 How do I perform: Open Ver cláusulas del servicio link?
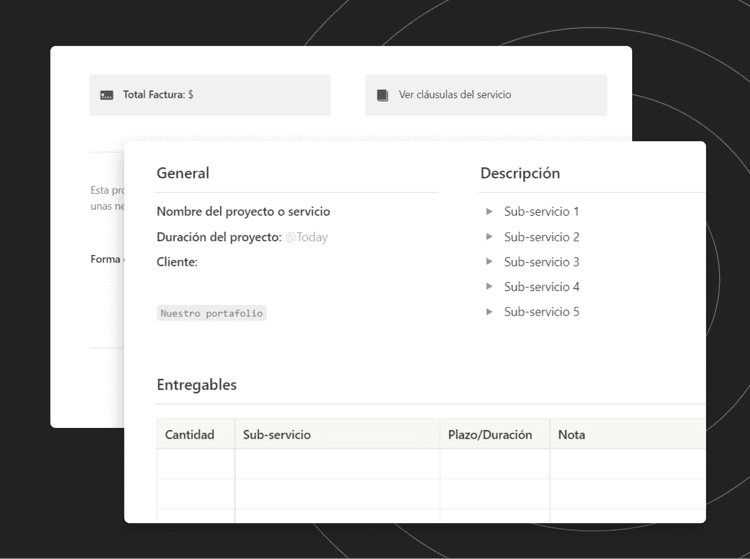click(454, 95)
